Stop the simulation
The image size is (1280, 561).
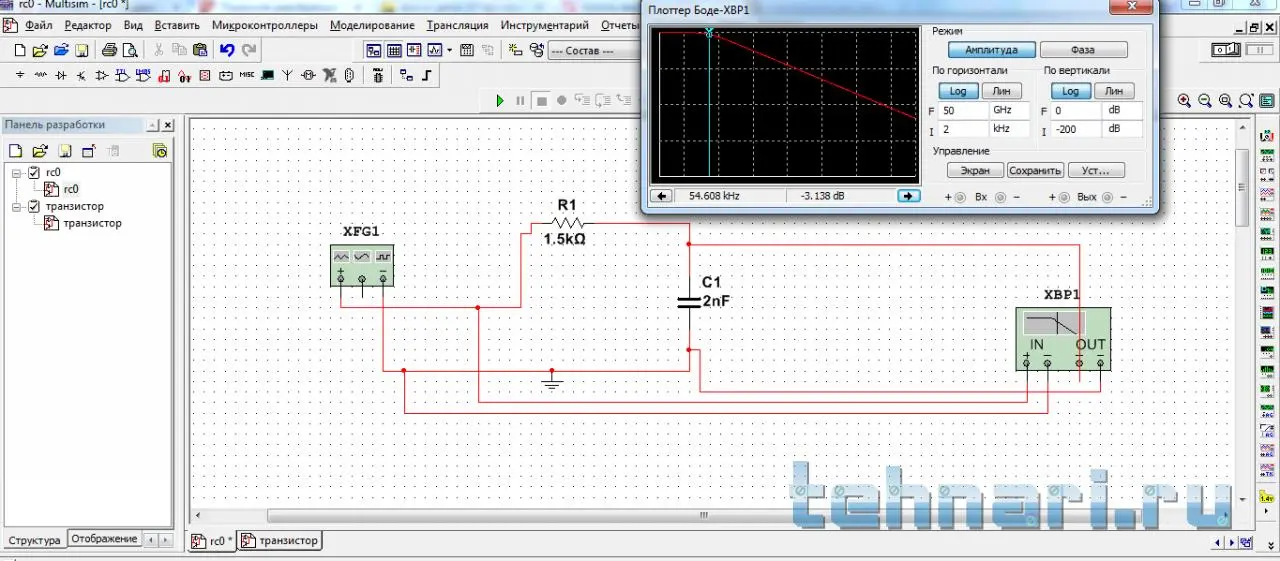point(541,100)
